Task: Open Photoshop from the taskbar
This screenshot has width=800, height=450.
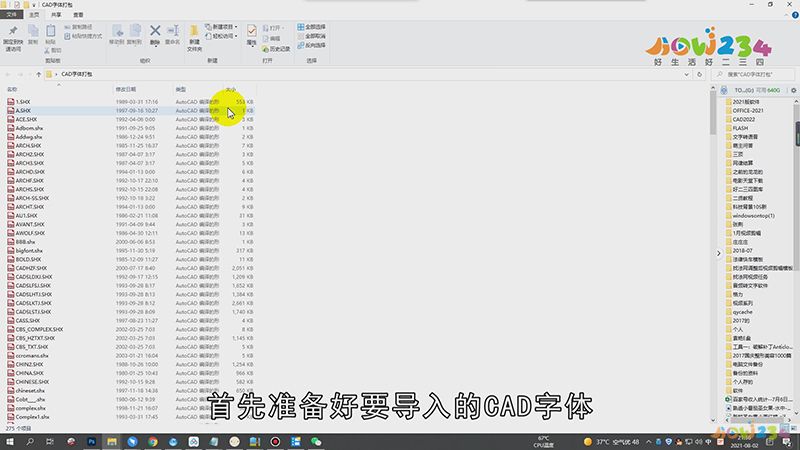Action: 91,442
